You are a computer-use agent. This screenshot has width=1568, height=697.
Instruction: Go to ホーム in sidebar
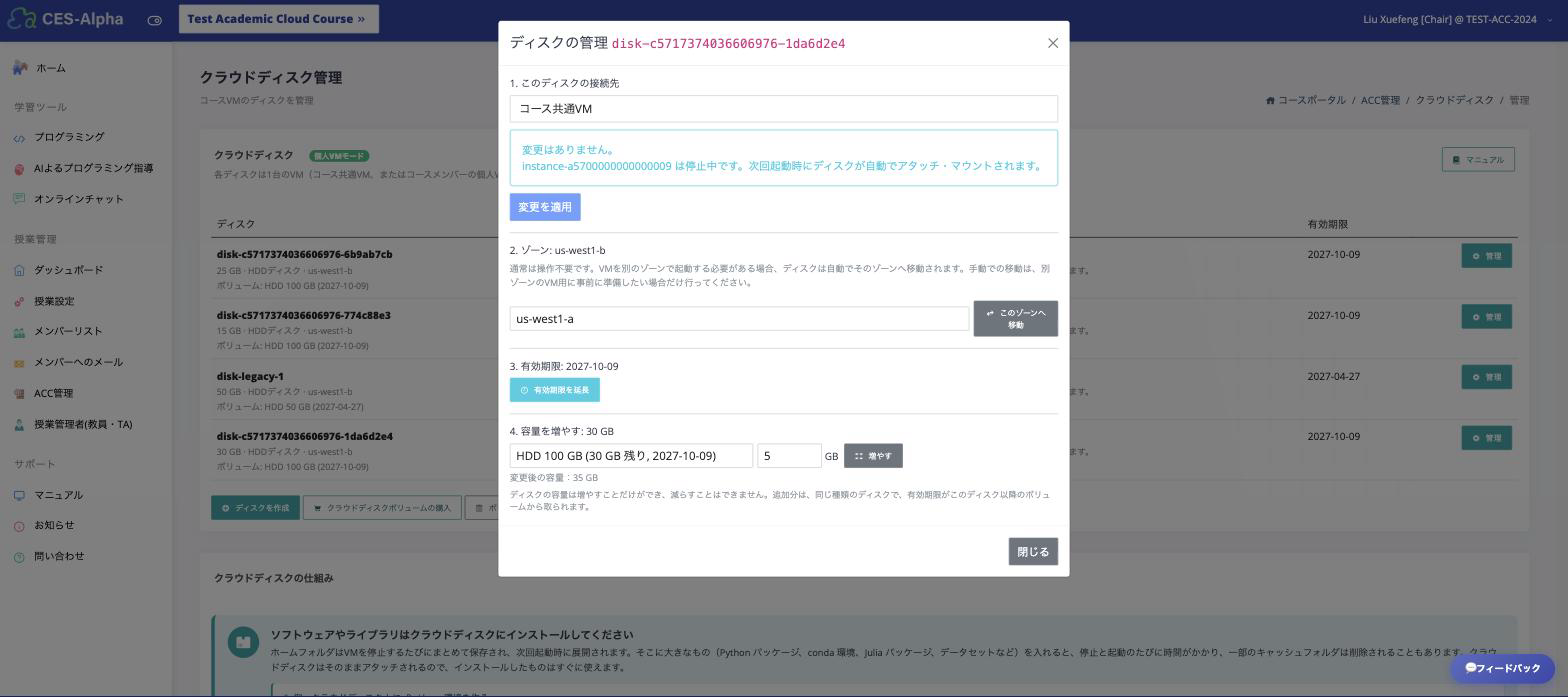point(51,68)
